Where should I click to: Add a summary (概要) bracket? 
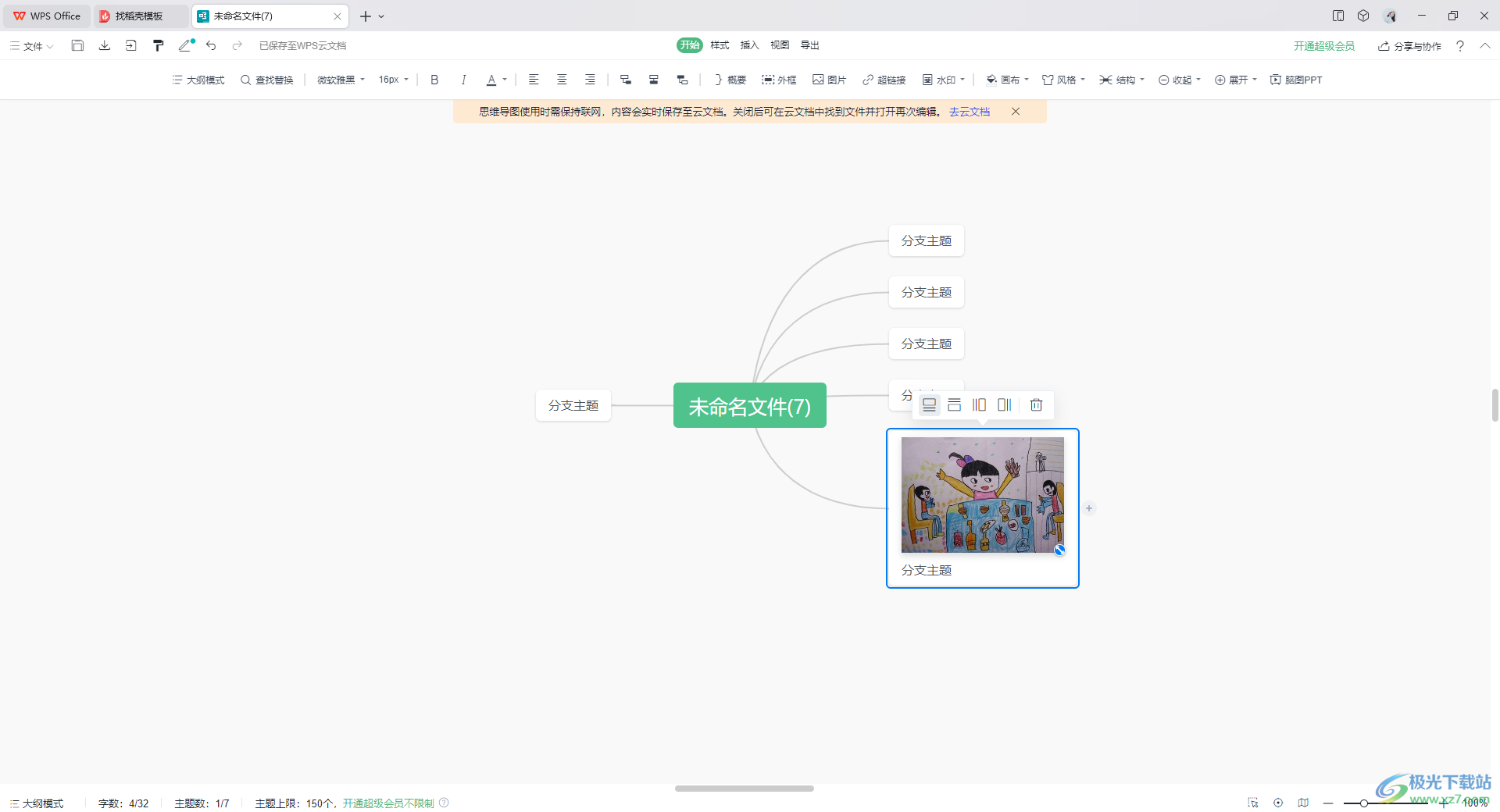click(x=730, y=80)
